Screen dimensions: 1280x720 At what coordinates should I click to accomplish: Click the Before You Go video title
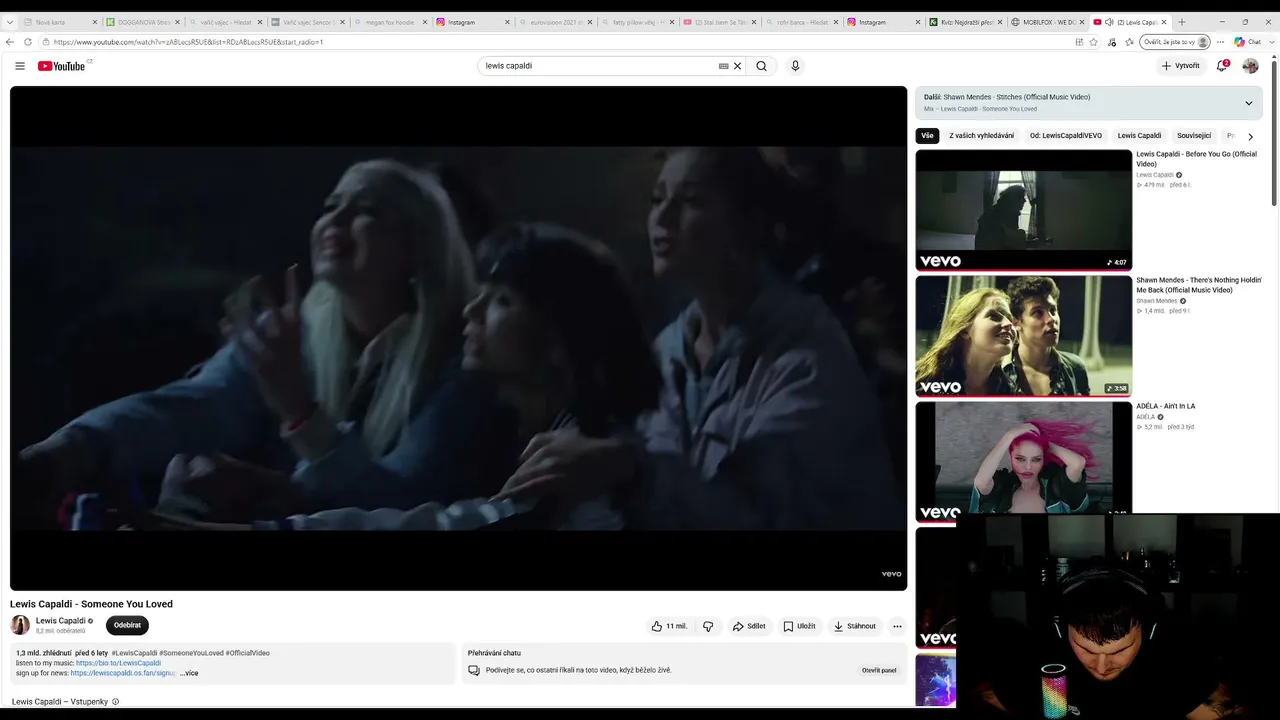[1196, 159]
